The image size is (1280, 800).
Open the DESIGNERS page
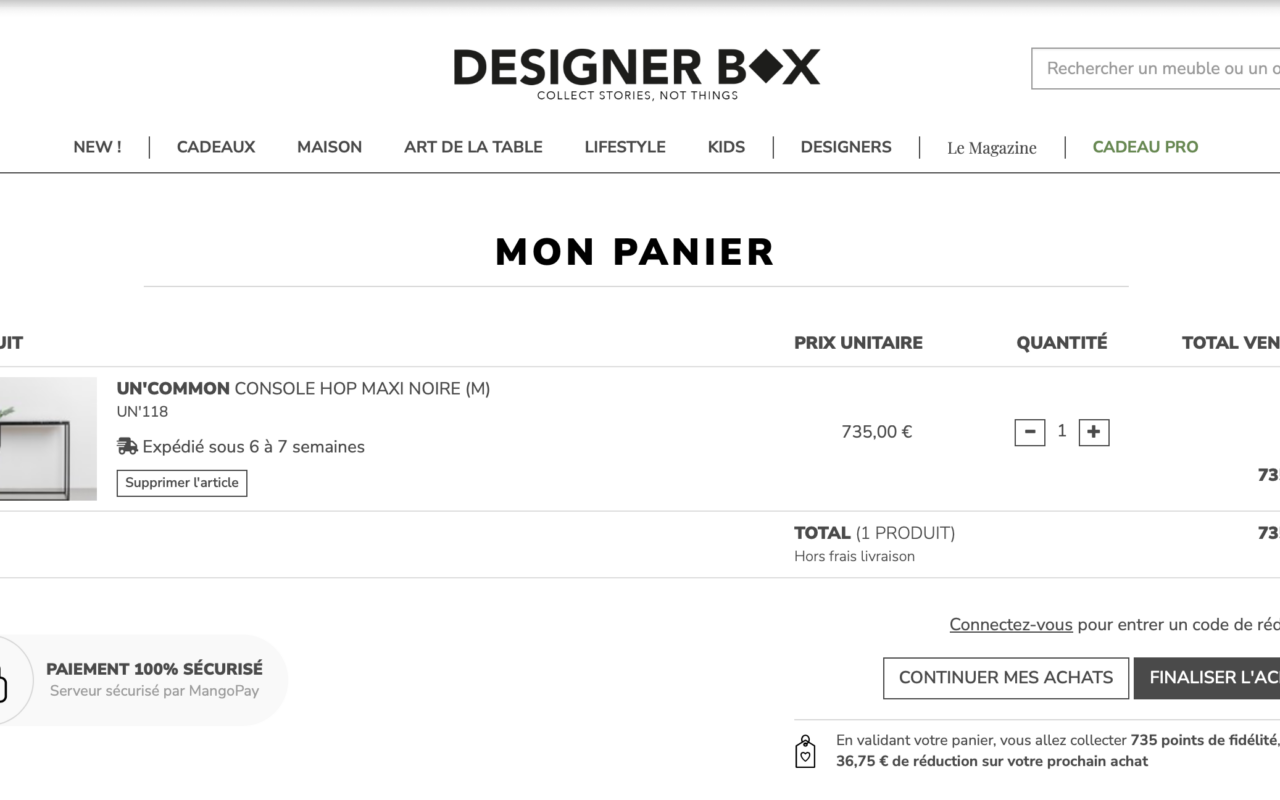click(x=846, y=147)
